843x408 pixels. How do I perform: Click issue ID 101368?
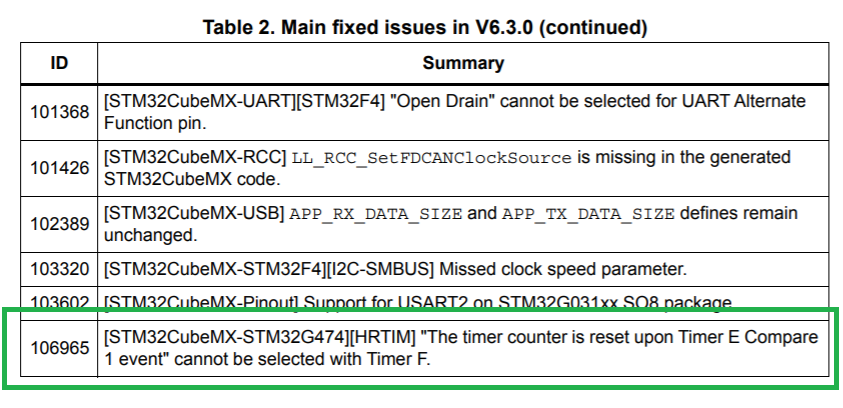(x=59, y=112)
